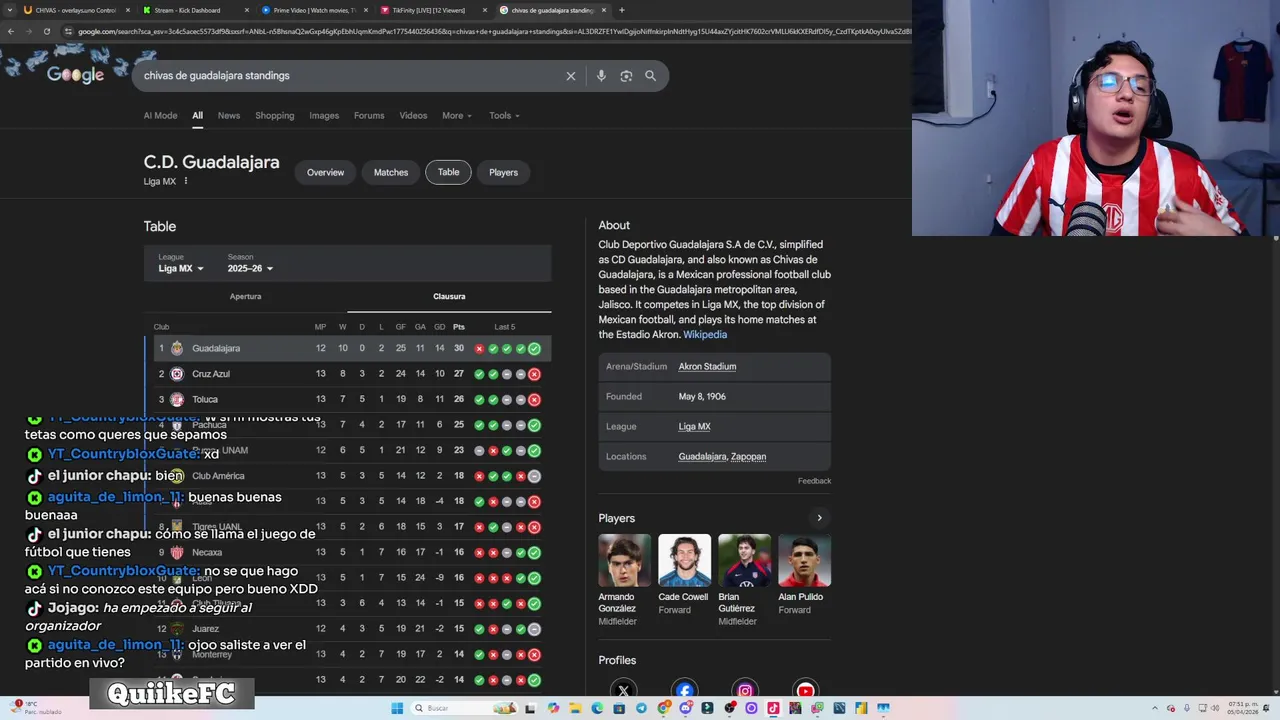Switch to the News results tab
The height and width of the screenshot is (720, 1280).
[229, 115]
